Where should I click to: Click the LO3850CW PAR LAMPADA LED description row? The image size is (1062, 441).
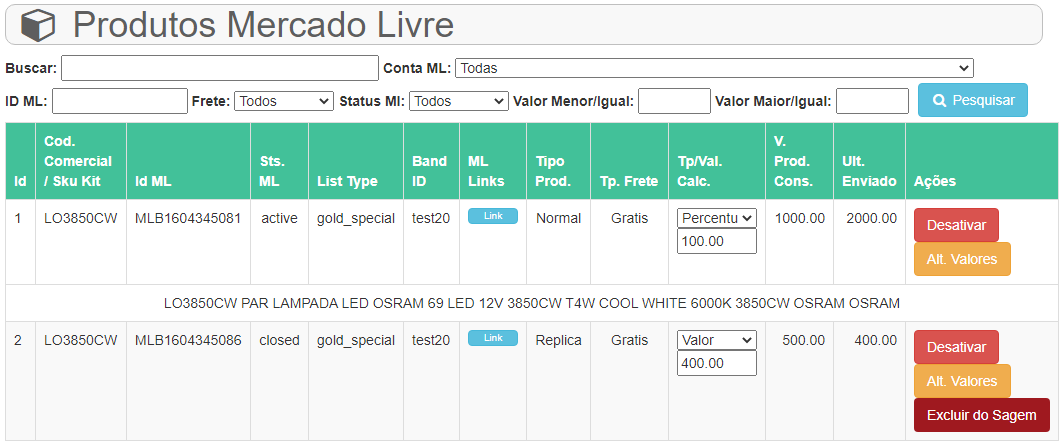(532, 303)
